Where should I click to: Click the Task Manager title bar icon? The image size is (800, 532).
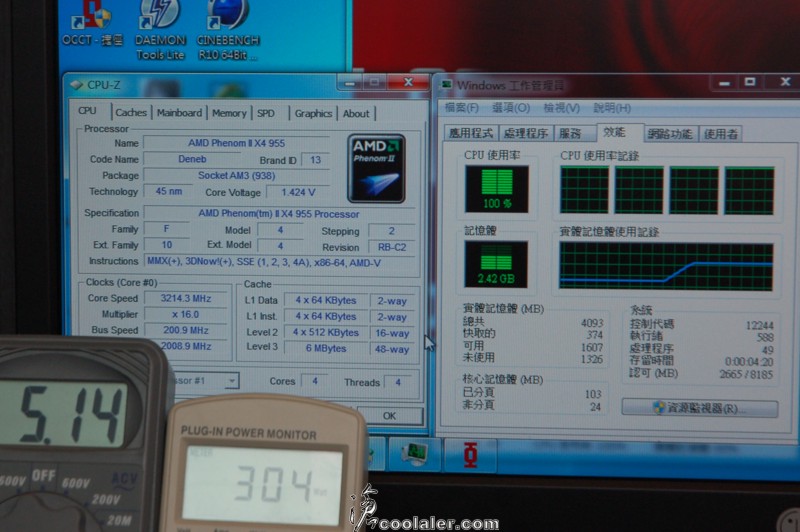pos(446,85)
